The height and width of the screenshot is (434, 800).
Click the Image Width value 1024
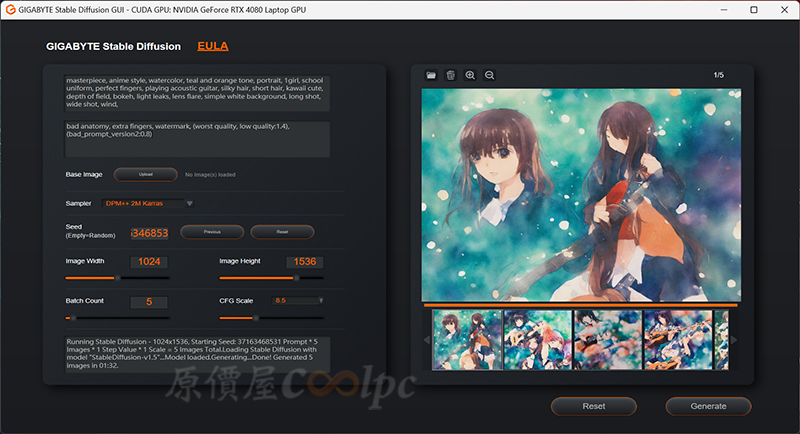tap(149, 262)
